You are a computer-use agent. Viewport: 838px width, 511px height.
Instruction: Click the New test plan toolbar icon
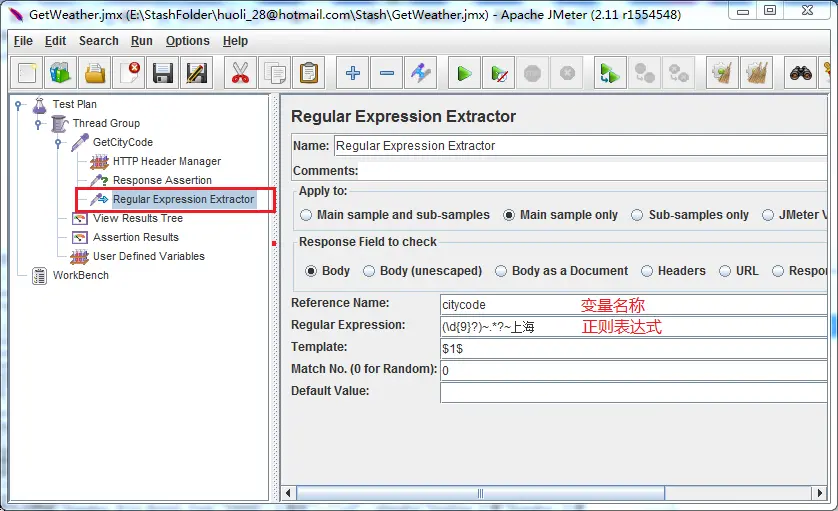27,73
